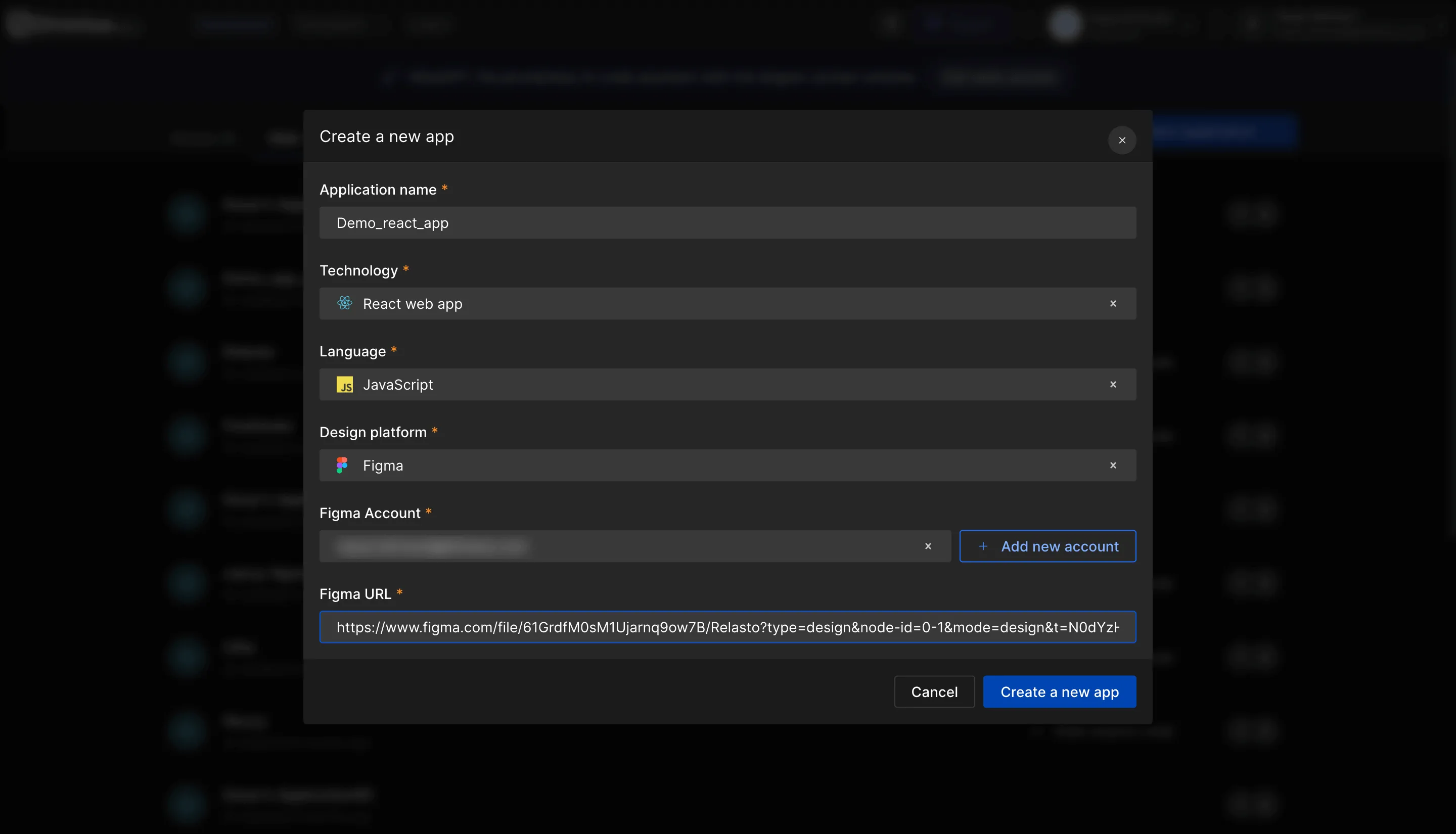
Task: Open the Technology dropdown showing React web app
Action: pos(727,304)
